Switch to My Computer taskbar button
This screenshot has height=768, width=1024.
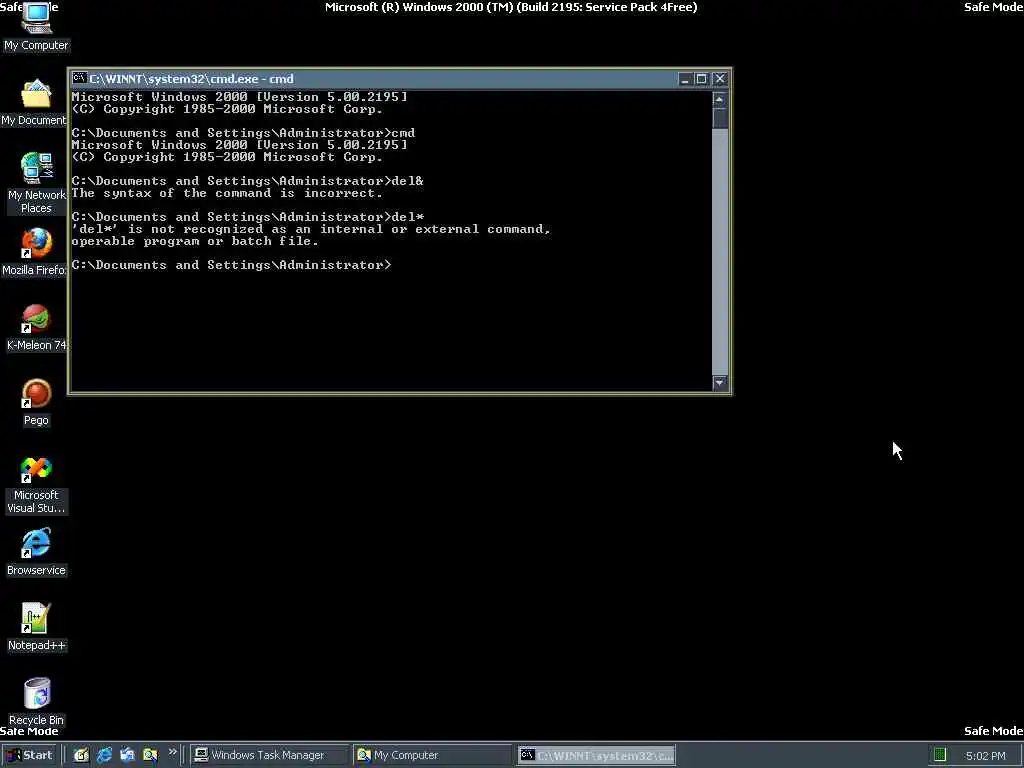click(433, 755)
